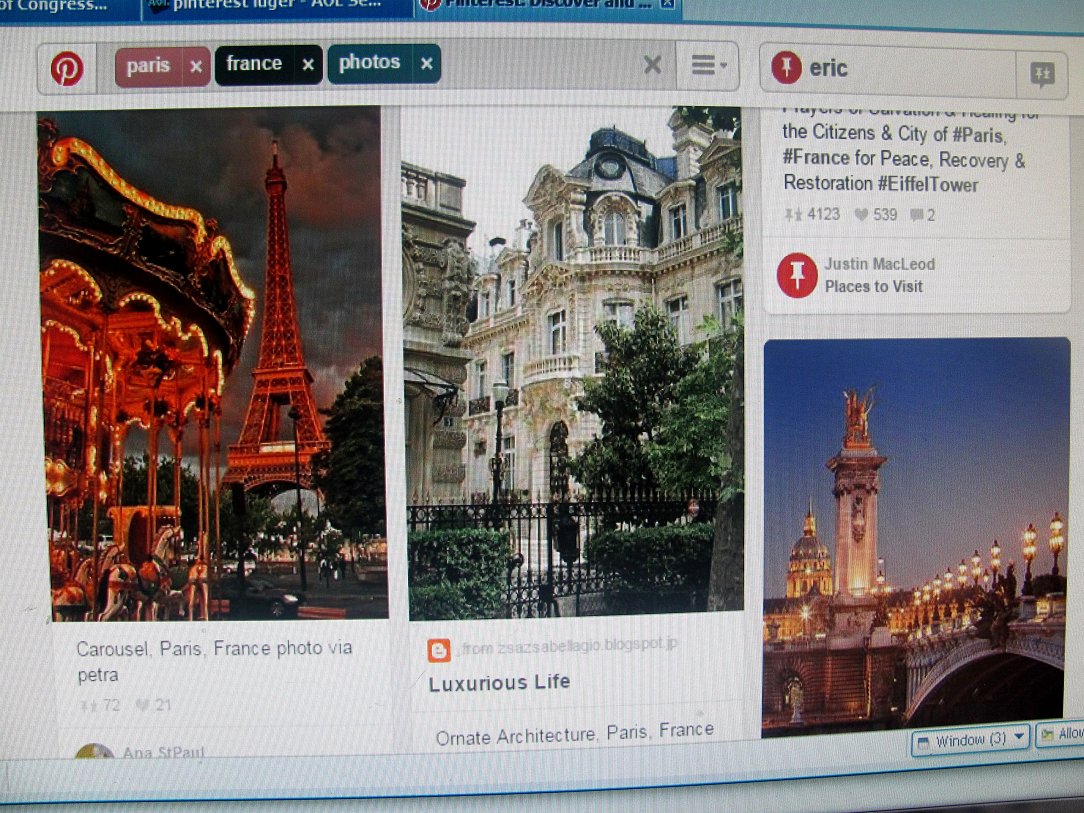Open Justin MacLeod's red pin avatar
Viewport: 1084px width, 813px height.
(797, 275)
